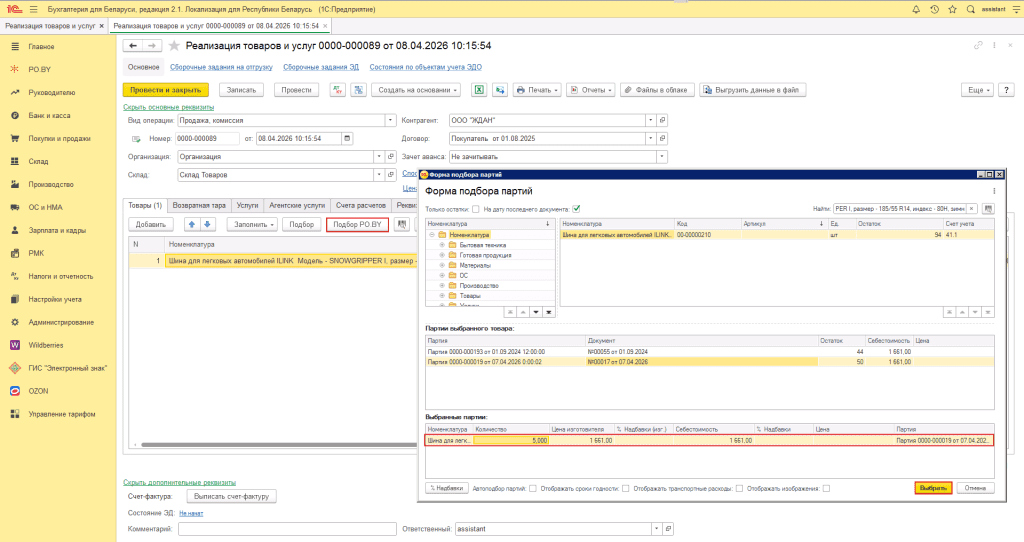Viewport: 1024px width, 542px height.
Task: Expand Создать на основании dropdown
Action: [x=417, y=90]
